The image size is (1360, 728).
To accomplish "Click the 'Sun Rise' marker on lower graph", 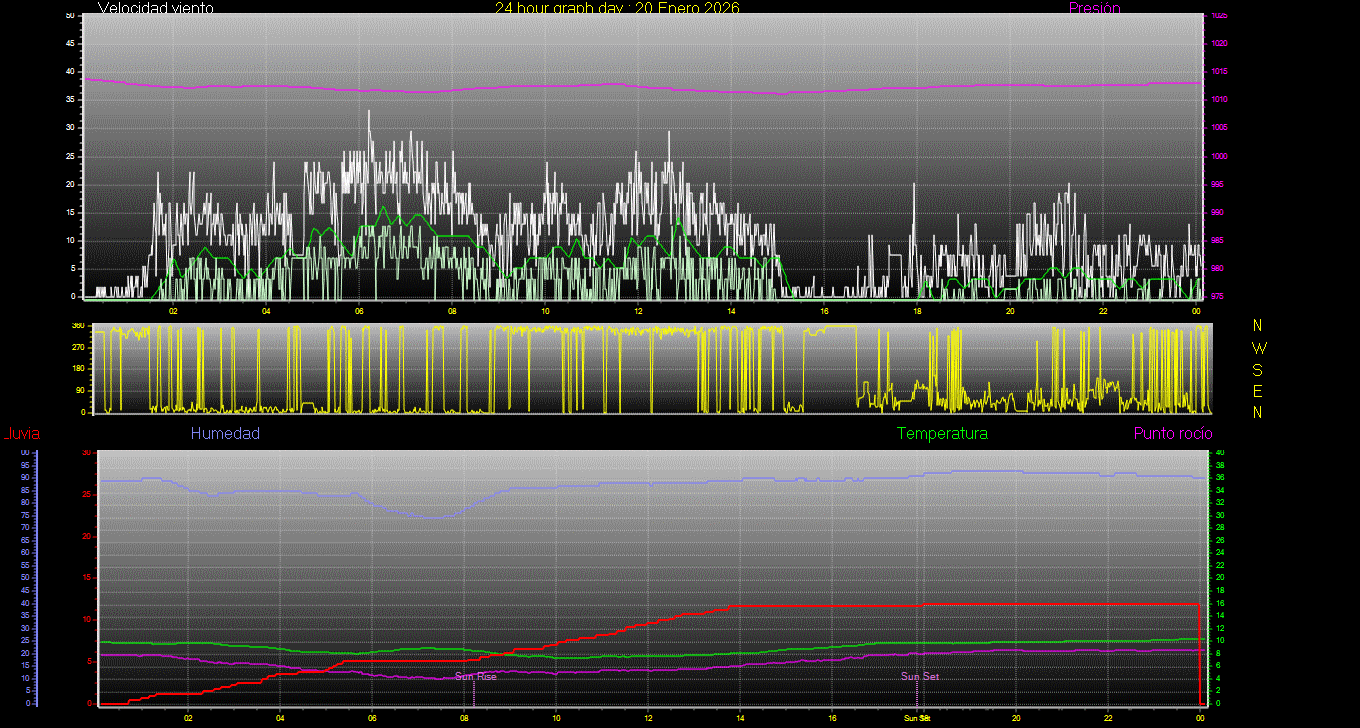I will (x=475, y=677).
